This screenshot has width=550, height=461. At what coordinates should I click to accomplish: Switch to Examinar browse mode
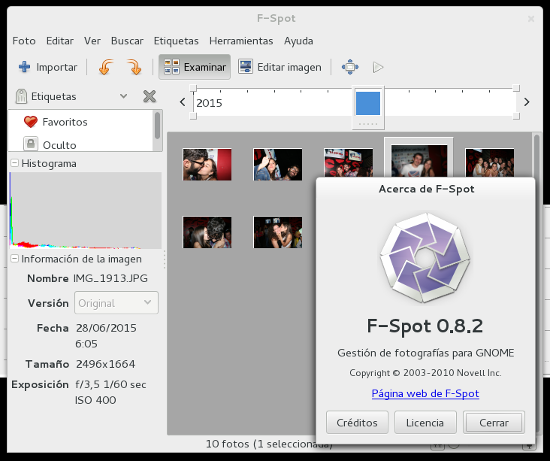(195, 67)
